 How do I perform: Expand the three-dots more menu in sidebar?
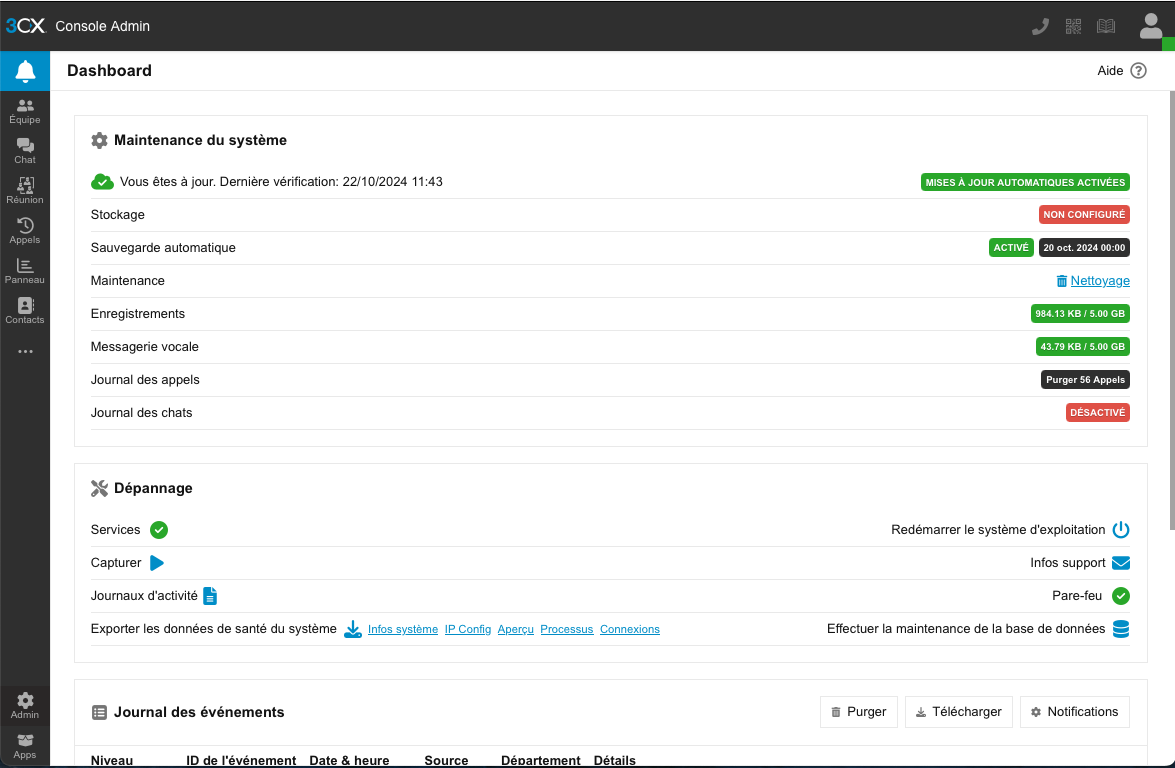click(x=25, y=351)
